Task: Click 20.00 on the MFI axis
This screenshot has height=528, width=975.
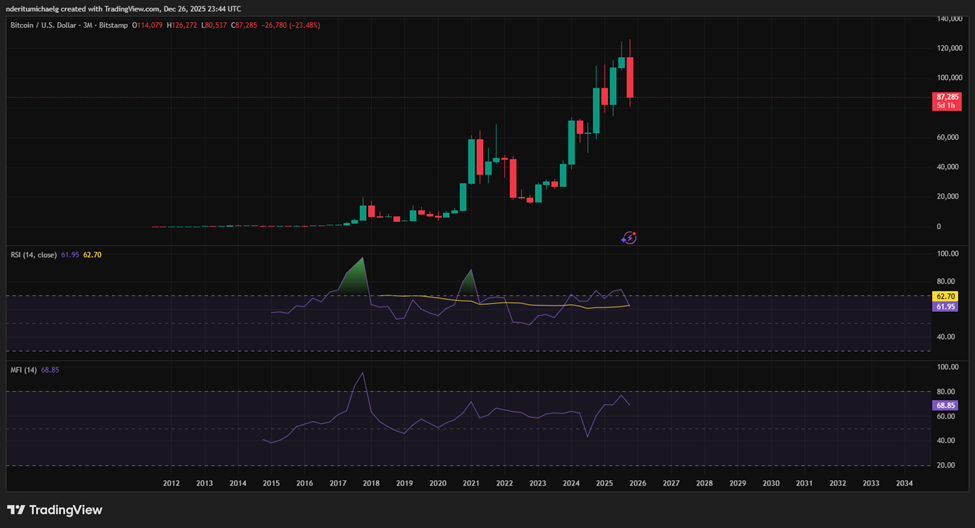Action: pyautogui.click(x=948, y=465)
